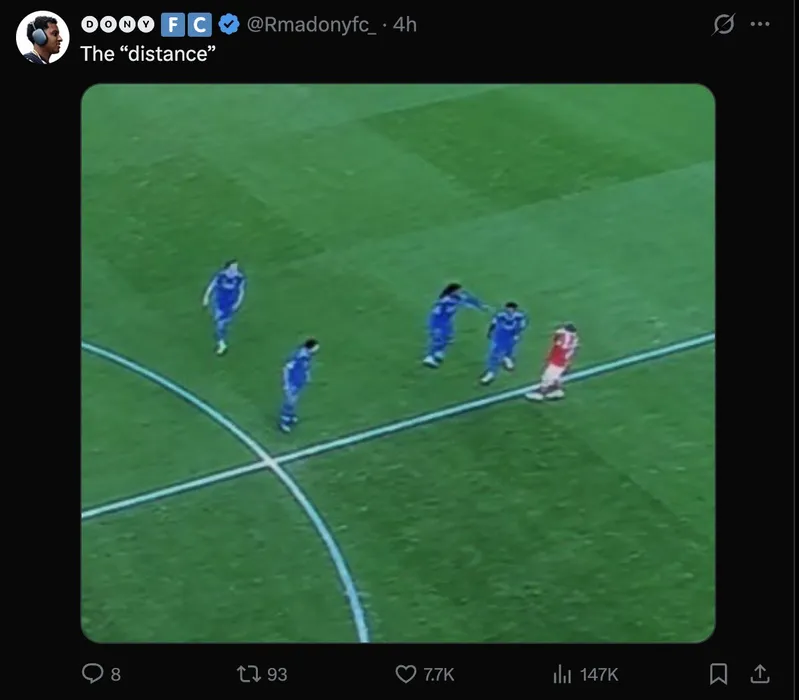
Task: Open the Grok explain icon on the post
Action: point(721,25)
